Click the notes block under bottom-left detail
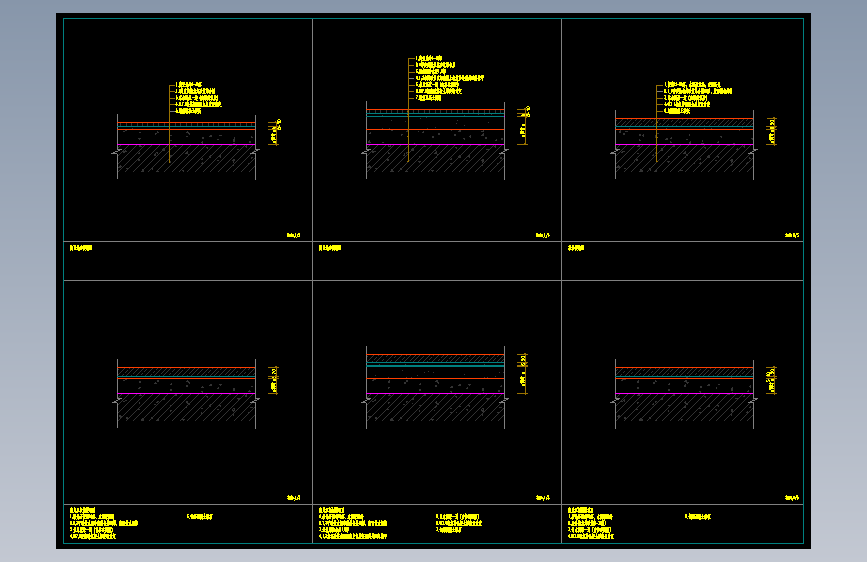 [142, 523]
